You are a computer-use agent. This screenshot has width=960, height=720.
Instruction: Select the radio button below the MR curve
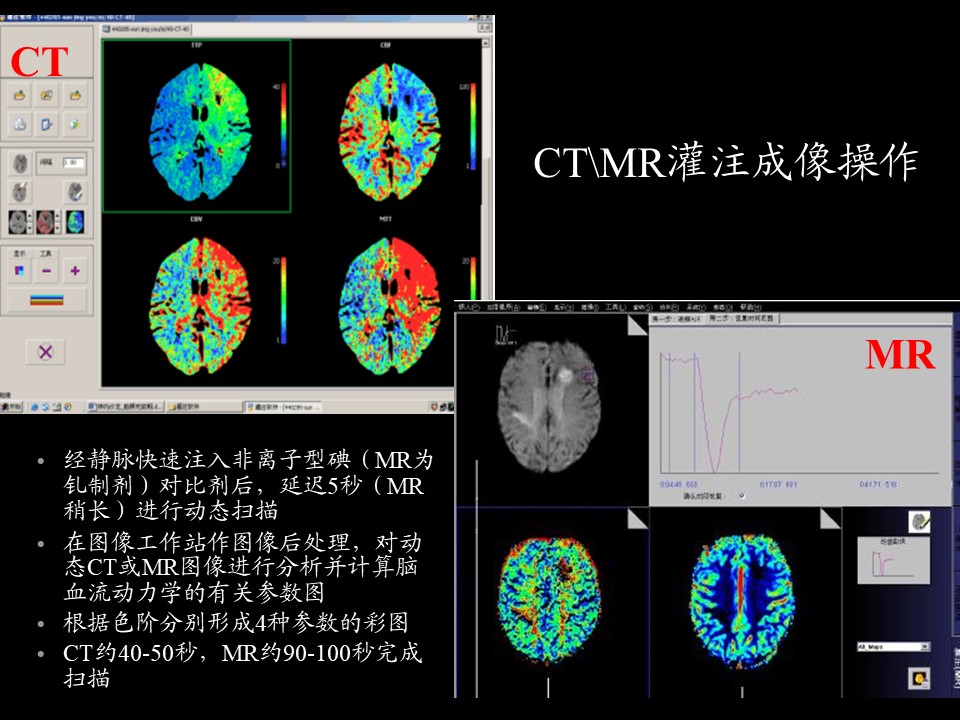coord(741,496)
